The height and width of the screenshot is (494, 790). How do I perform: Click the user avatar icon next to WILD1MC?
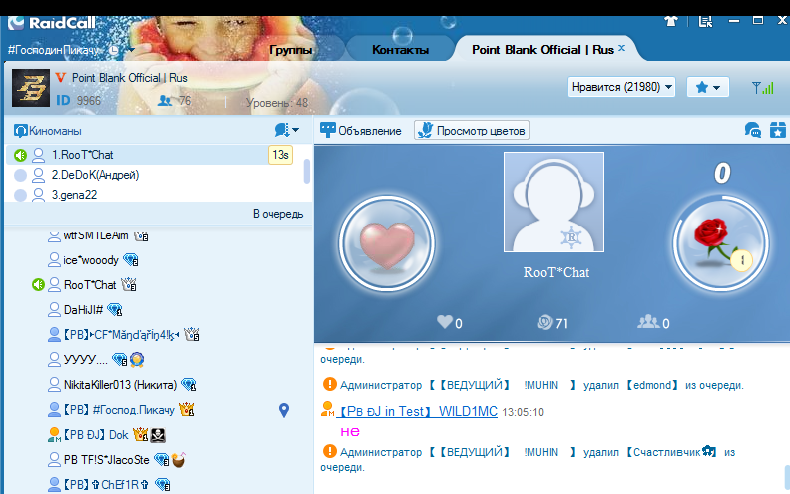pyautogui.click(x=327, y=408)
